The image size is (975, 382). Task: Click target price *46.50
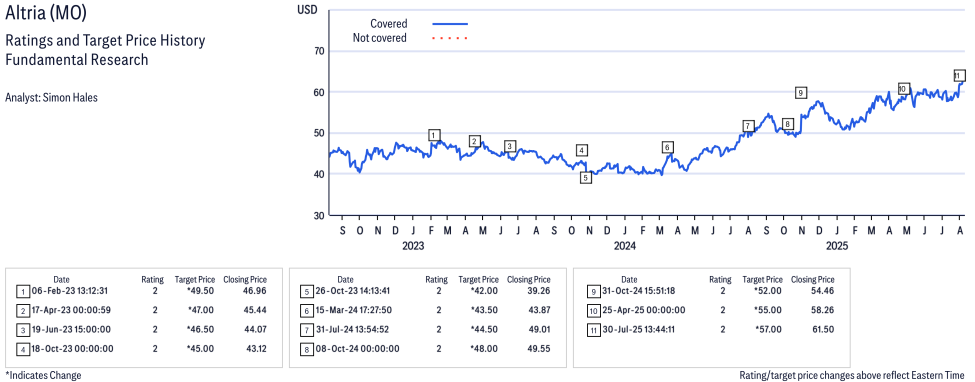point(202,329)
